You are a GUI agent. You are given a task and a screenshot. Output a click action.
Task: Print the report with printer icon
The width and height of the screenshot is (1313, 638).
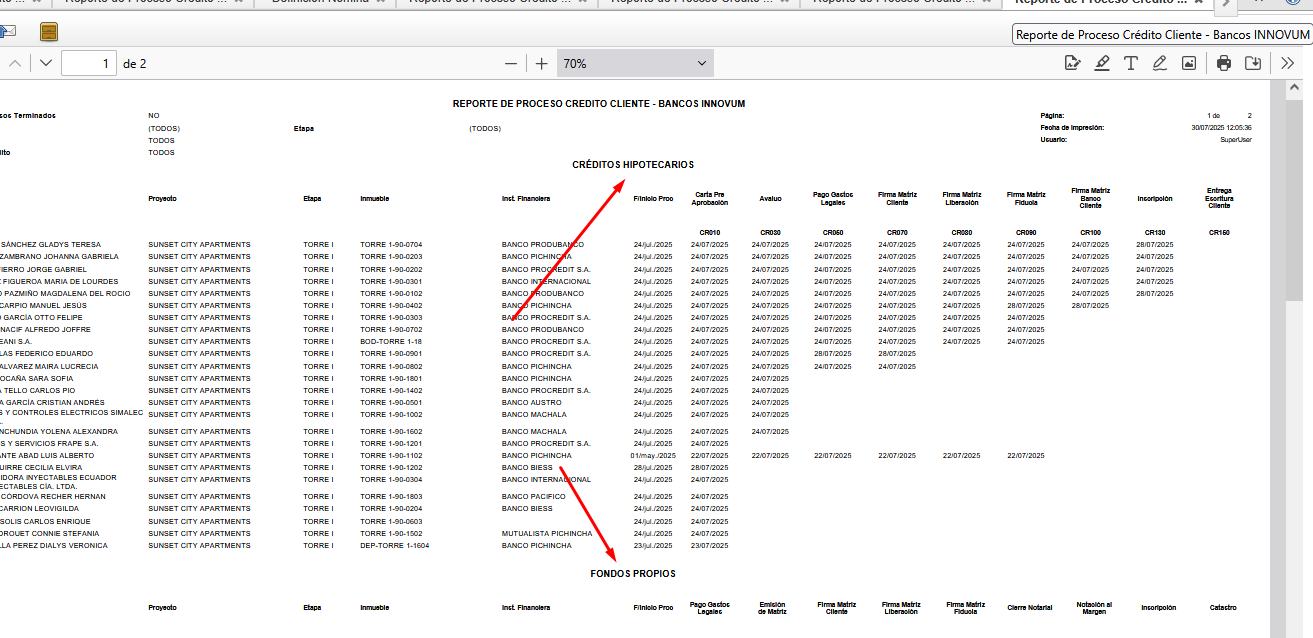(x=1224, y=63)
